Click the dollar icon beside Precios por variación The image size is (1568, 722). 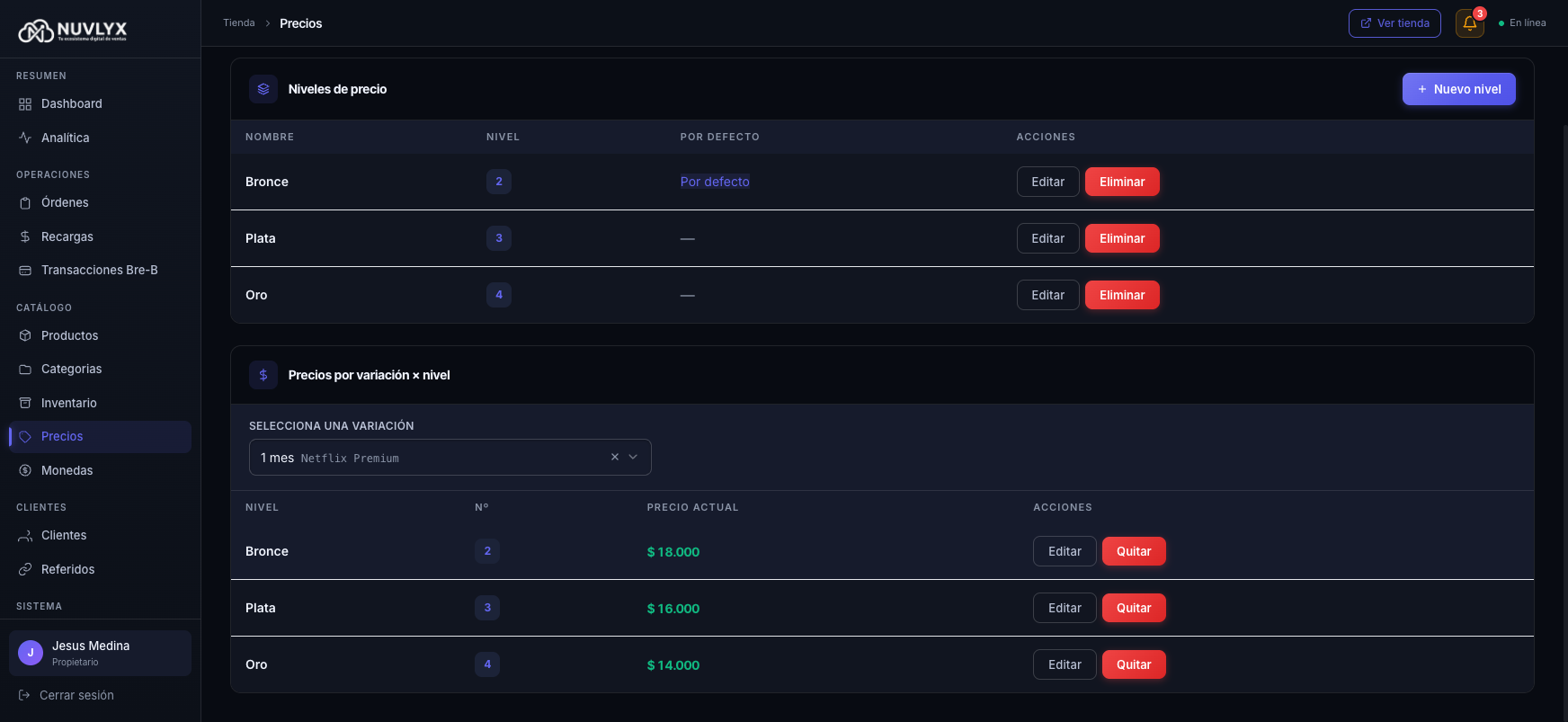[263, 375]
